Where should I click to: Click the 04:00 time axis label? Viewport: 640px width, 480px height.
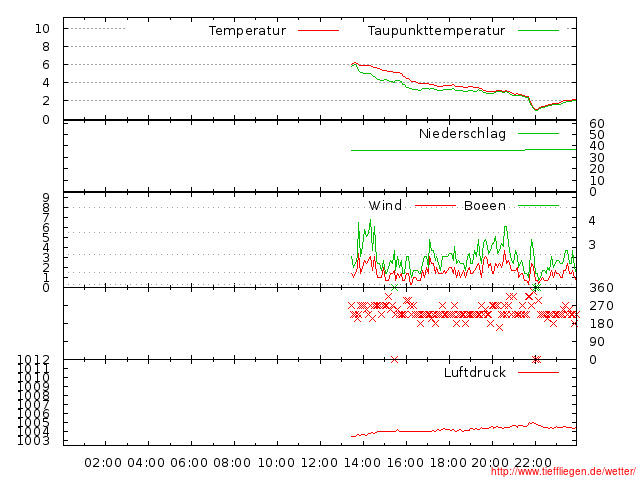(x=146, y=463)
